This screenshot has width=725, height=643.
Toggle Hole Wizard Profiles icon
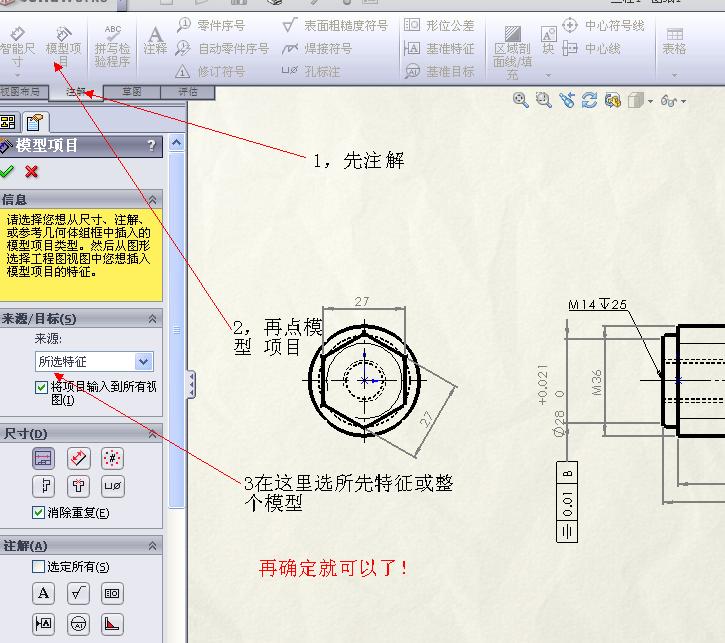[78, 486]
